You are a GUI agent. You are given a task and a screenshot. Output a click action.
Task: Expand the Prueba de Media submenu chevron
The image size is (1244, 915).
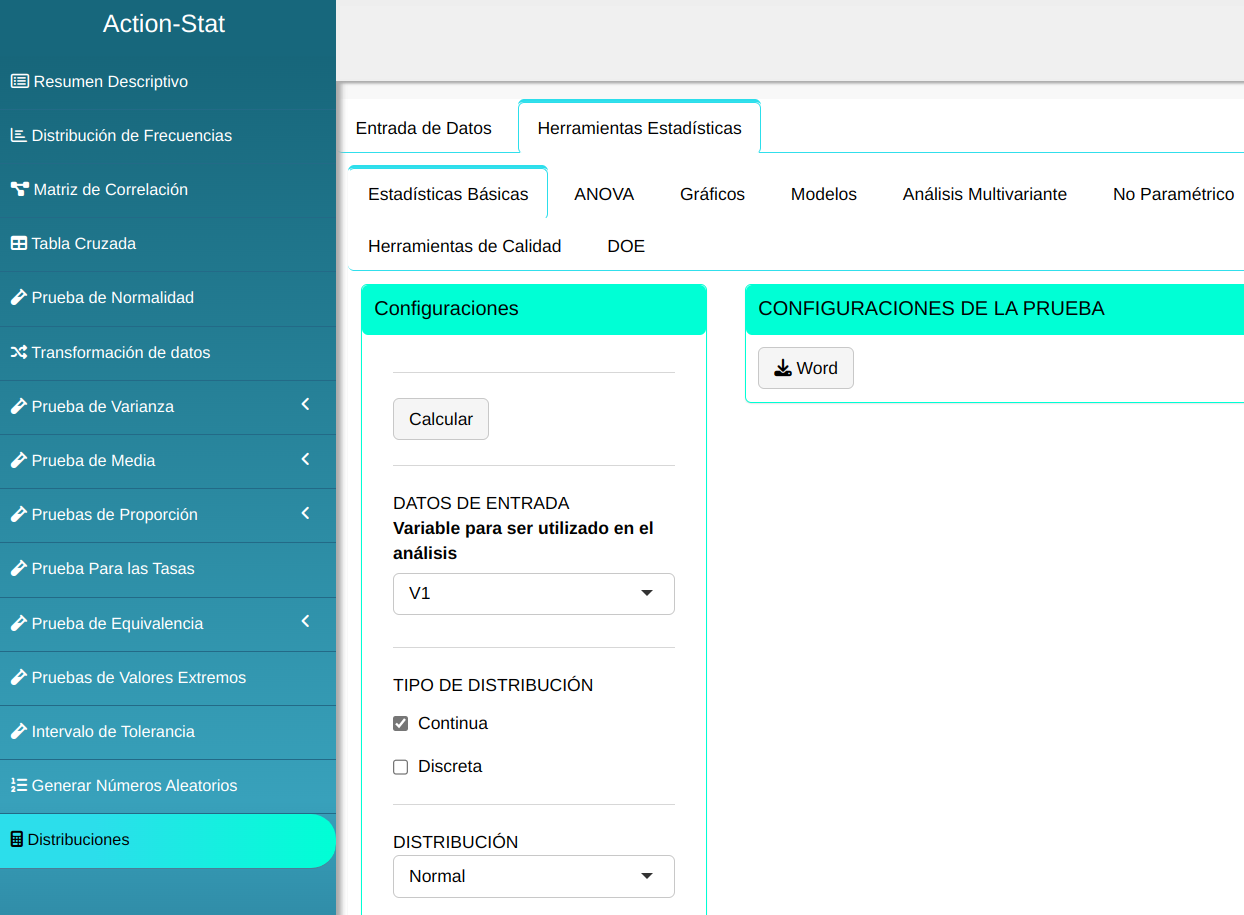tap(305, 459)
